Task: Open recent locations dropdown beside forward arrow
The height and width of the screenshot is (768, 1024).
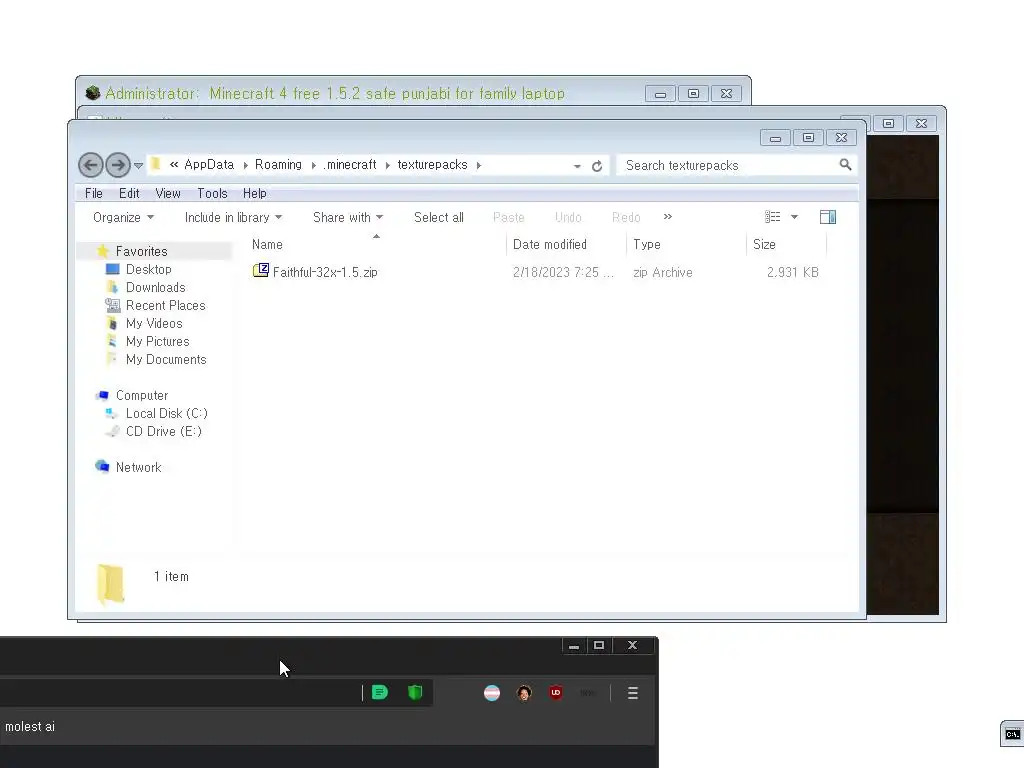Action: (138, 166)
